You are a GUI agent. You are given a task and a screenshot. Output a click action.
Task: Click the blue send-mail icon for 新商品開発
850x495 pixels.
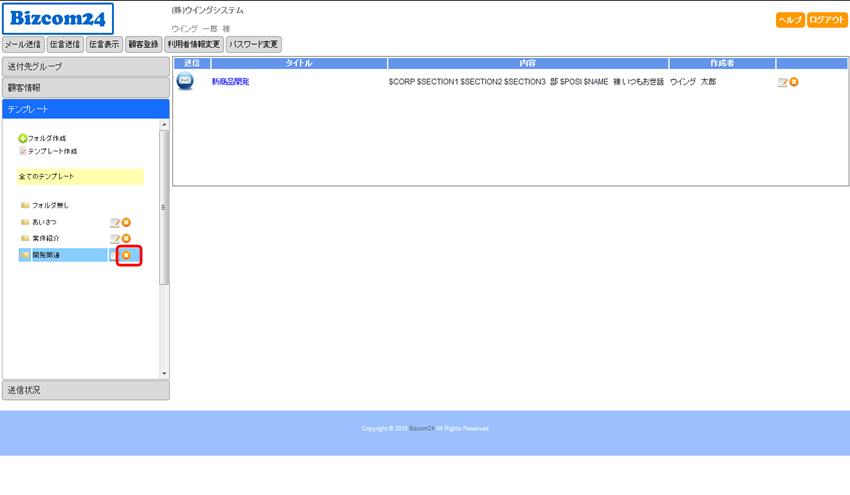(x=185, y=81)
